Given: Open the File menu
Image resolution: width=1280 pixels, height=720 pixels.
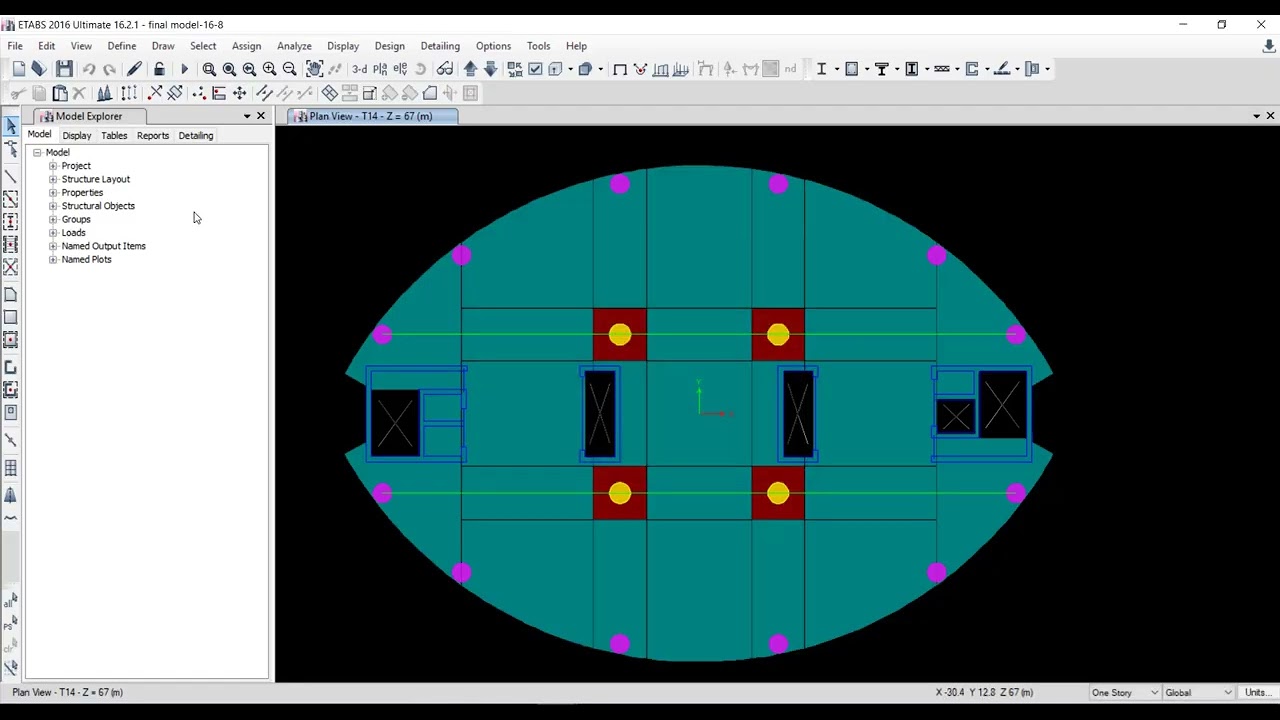Looking at the screenshot, I should pos(15,46).
